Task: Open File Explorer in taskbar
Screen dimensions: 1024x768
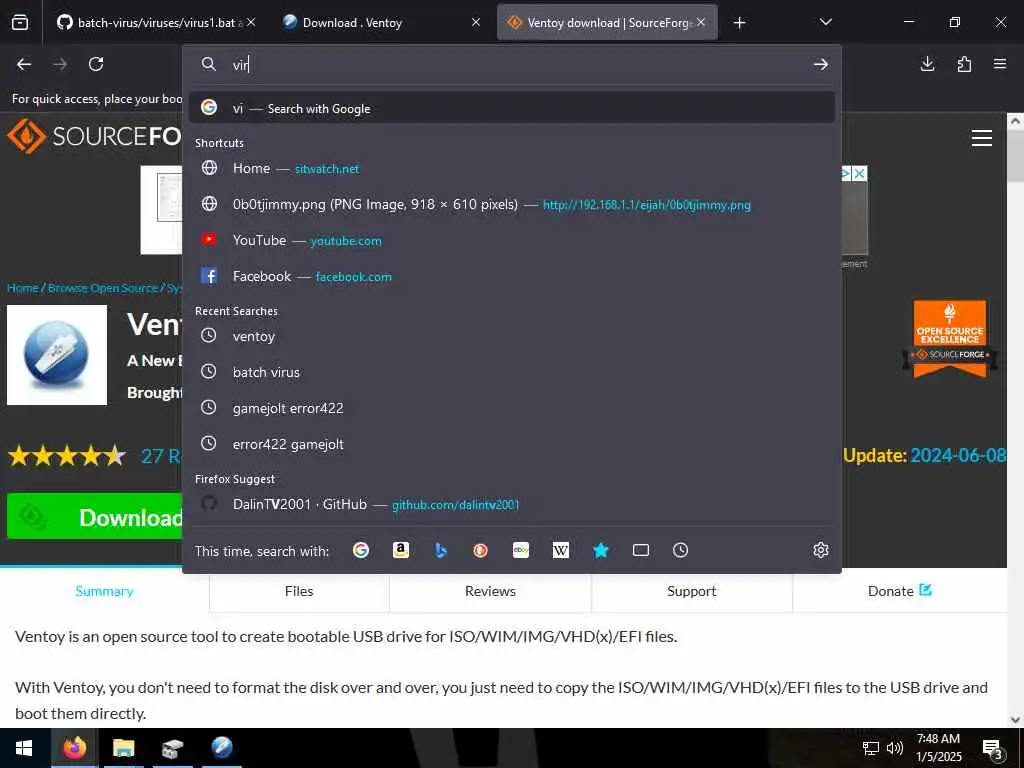Action: 123,748
